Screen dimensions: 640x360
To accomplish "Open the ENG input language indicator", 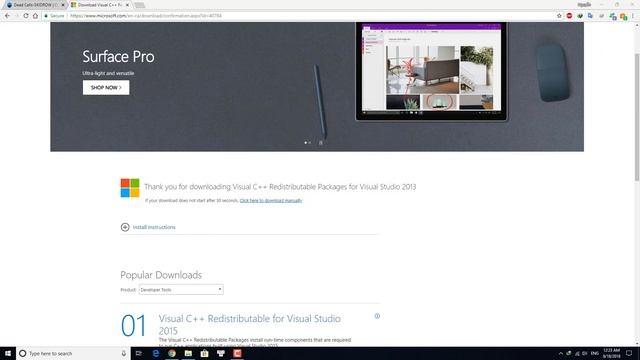I will 595,353.
